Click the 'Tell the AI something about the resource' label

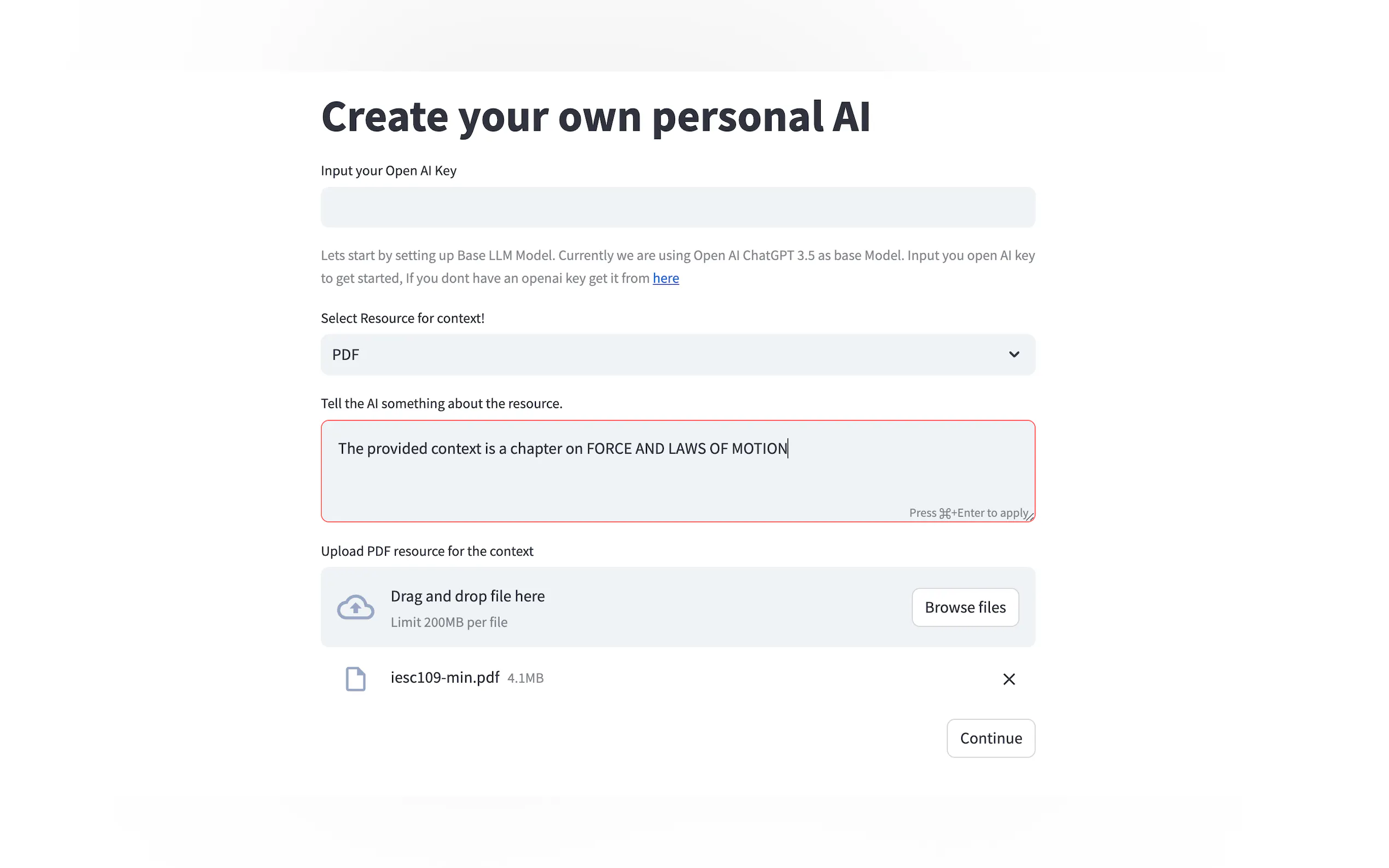pos(441,403)
